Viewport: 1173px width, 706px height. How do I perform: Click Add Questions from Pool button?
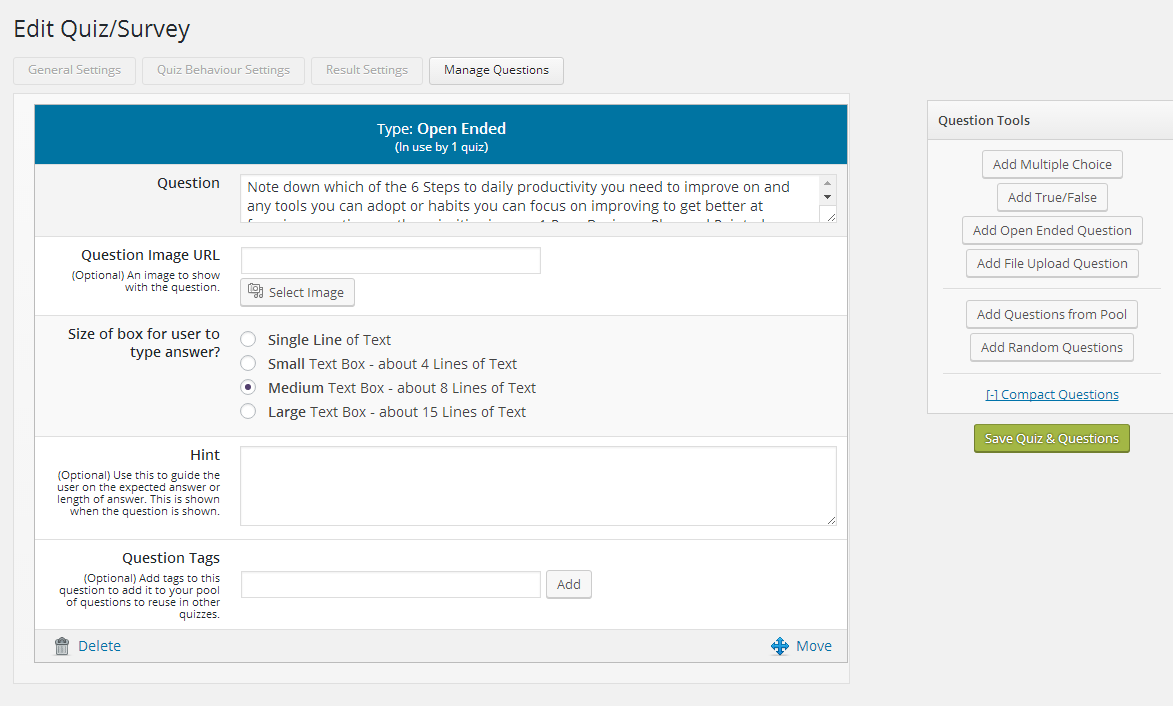coord(1052,314)
